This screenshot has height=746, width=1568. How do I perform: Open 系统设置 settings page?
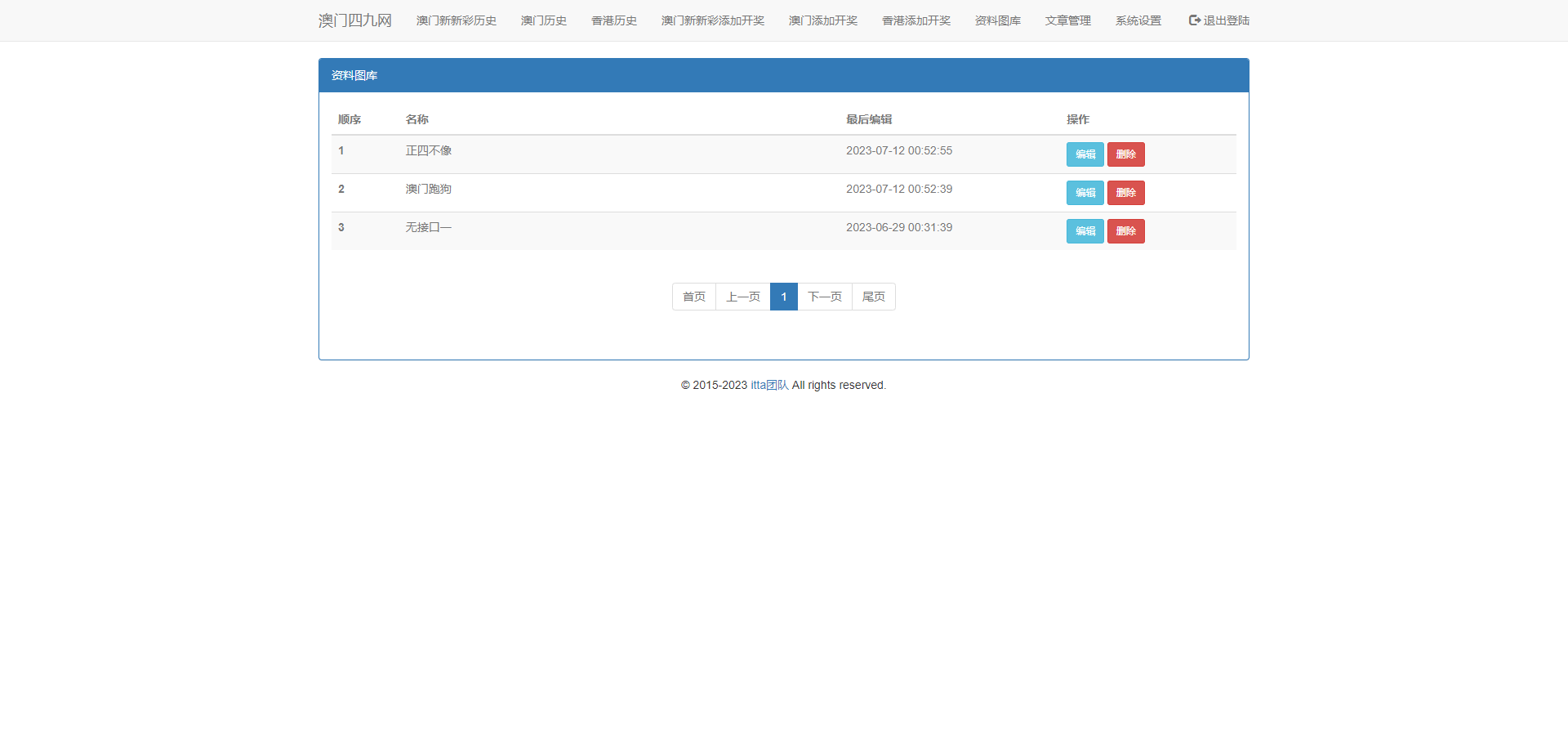(x=1138, y=20)
